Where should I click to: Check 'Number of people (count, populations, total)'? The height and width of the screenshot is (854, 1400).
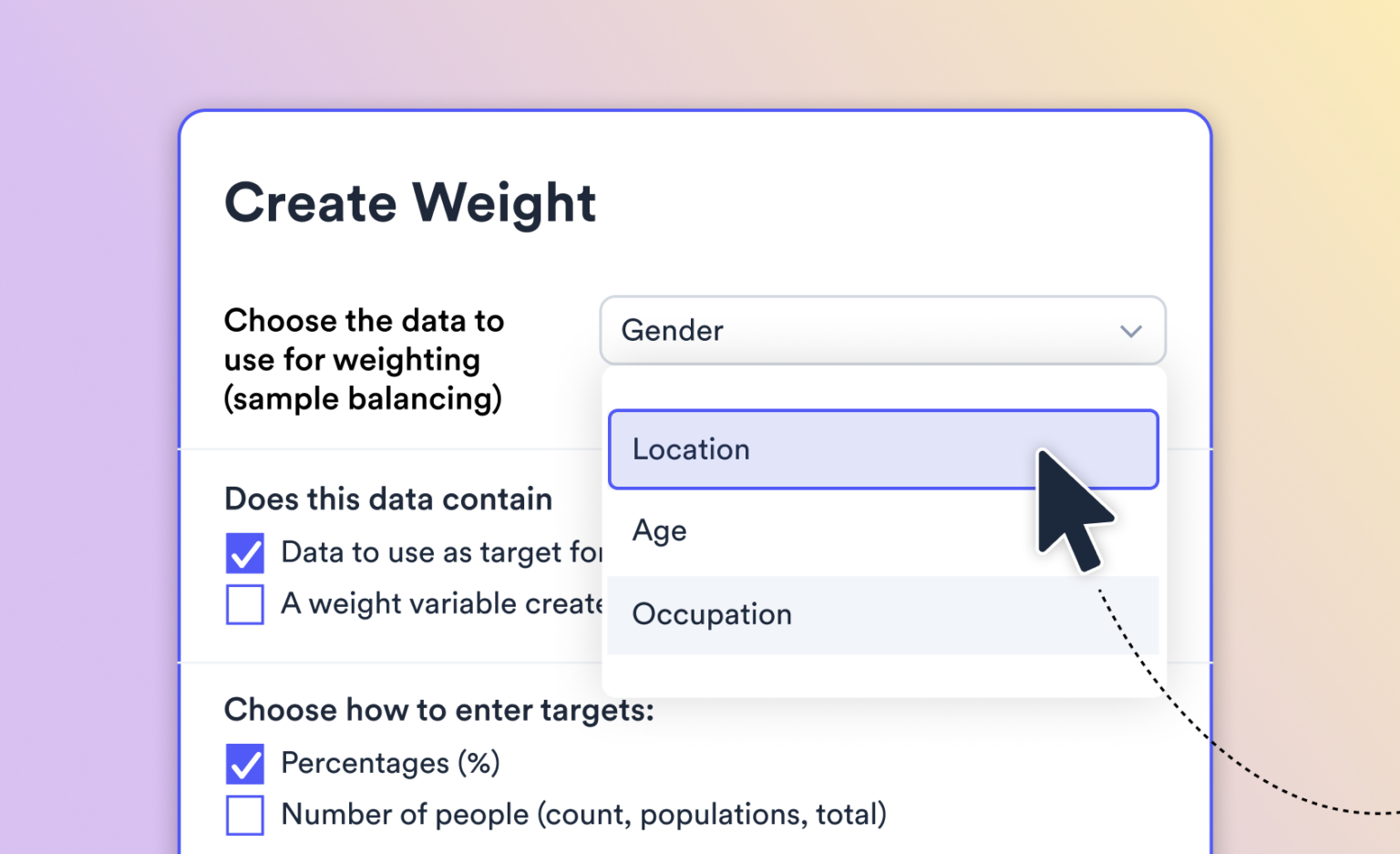coord(244,814)
